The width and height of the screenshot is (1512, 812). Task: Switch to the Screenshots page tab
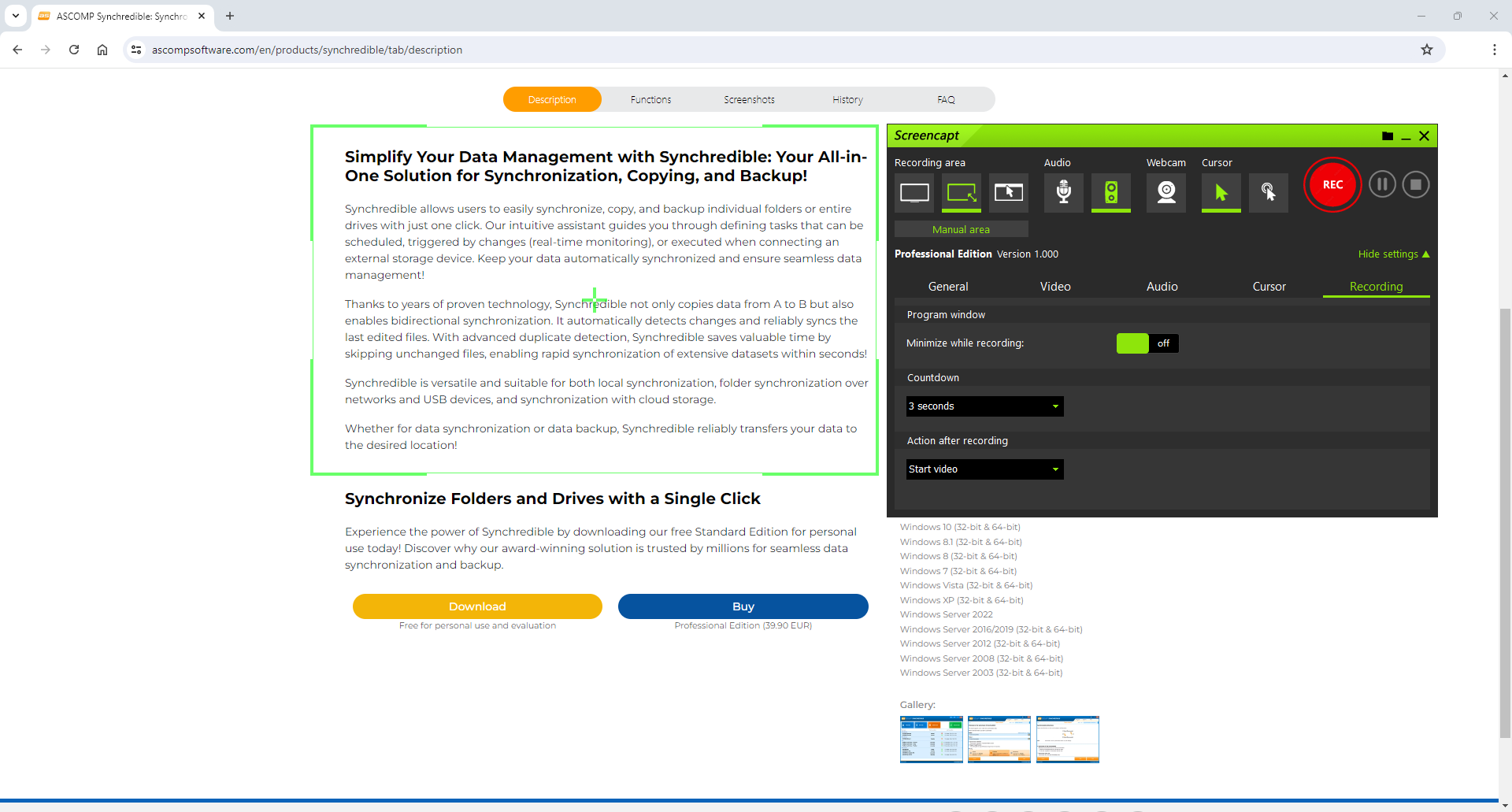[x=749, y=99]
